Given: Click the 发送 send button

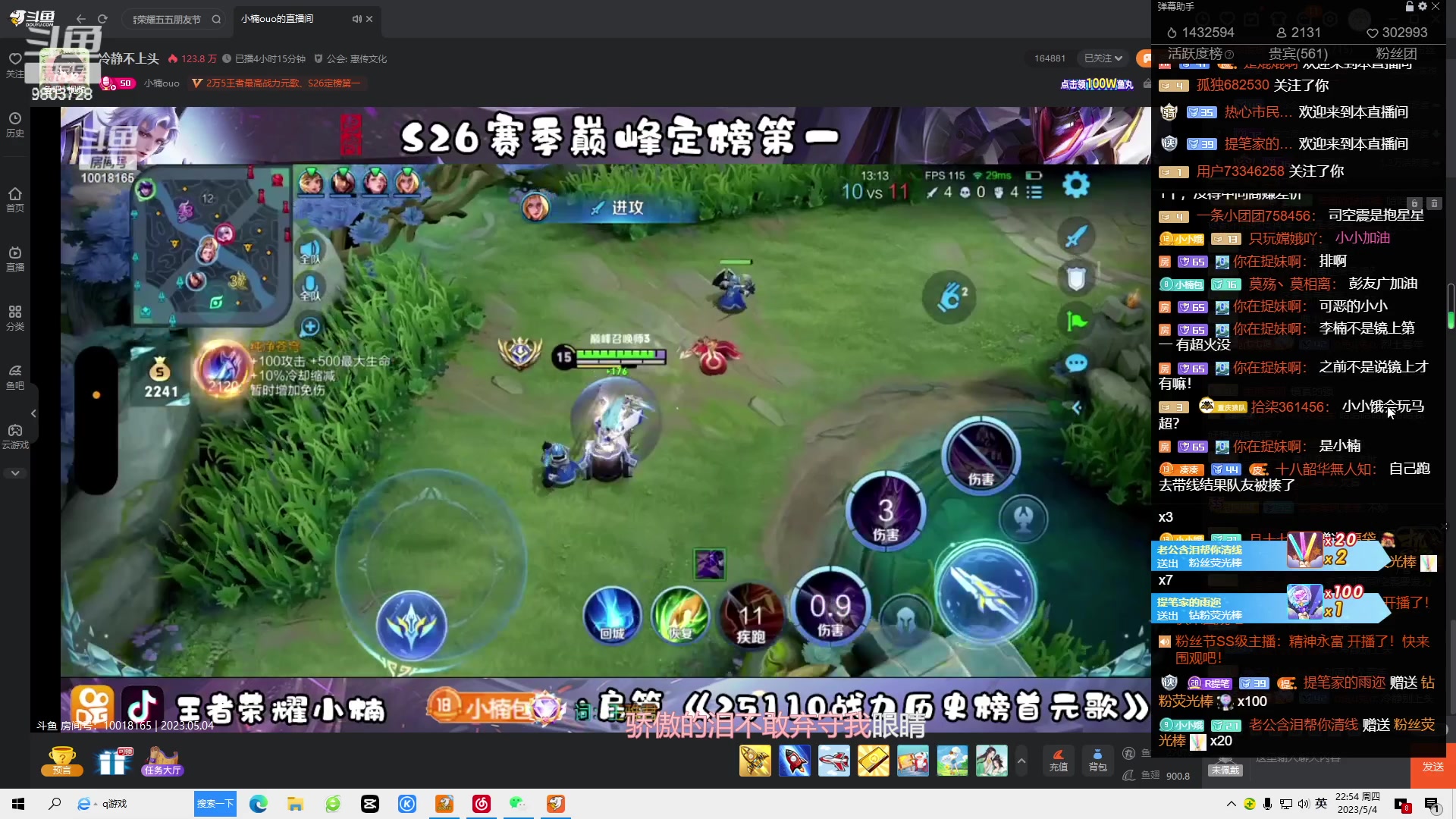Looking at the screenshot, I should [x=1432, y=767].
